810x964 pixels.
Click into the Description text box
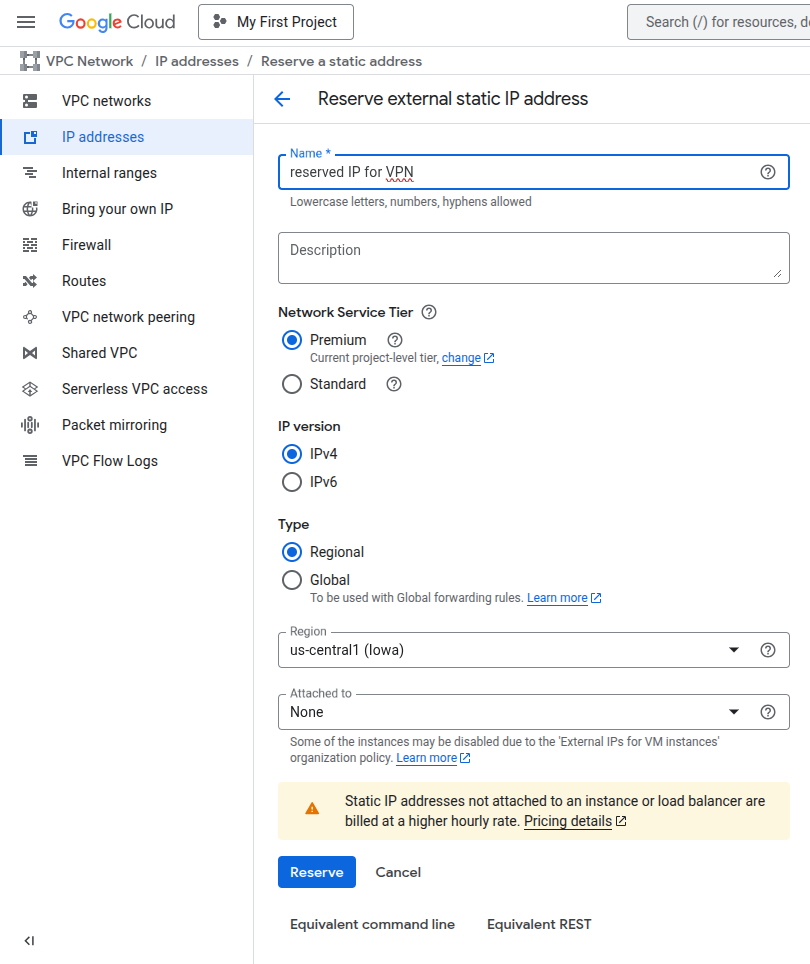pyautogui.click(x=533, y=258)
